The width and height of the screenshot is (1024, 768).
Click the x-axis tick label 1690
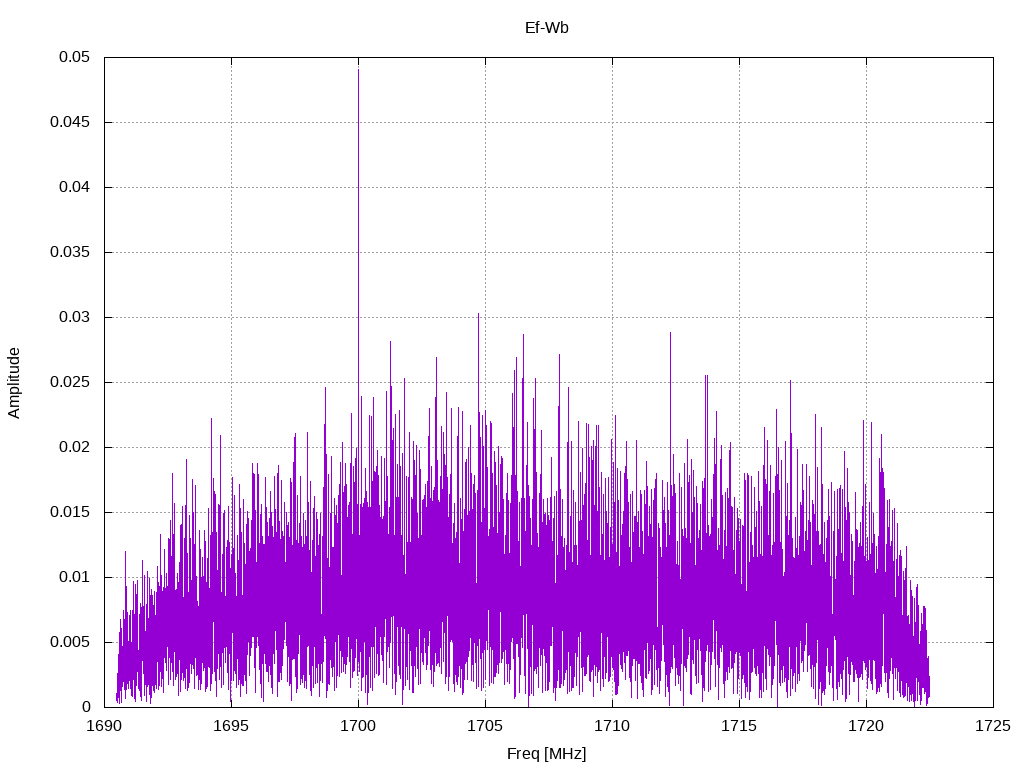(104, 726)
